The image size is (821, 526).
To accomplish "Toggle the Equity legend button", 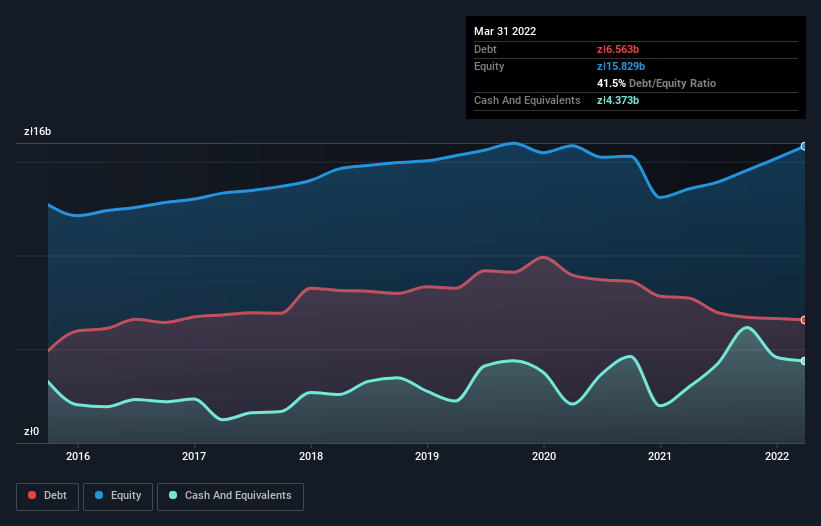I will [x=118, y=496].
